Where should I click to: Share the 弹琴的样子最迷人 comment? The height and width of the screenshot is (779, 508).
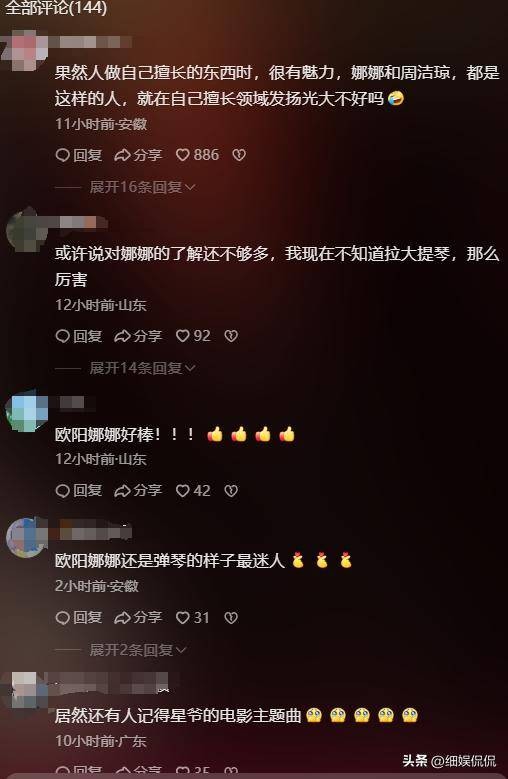(138, 618)
